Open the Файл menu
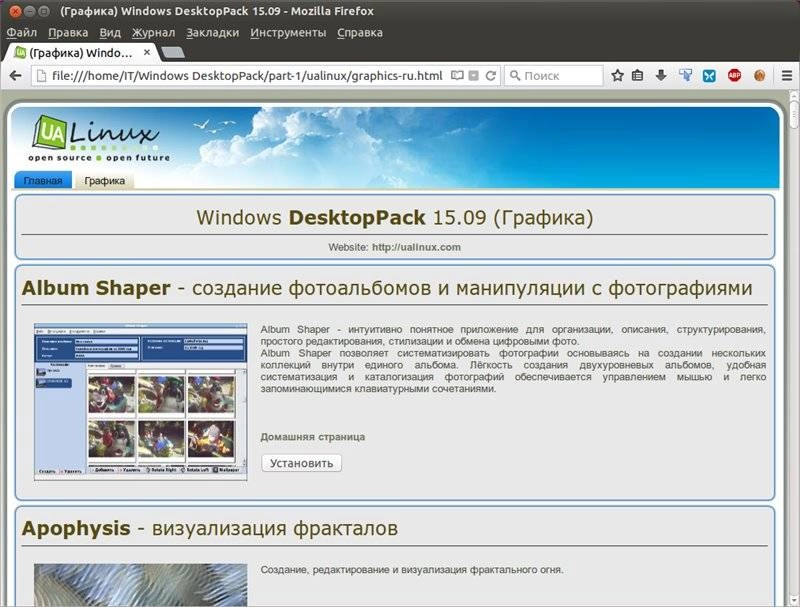Image resolution: width=800 pixels, height=607 pixels. coord(21,33)
